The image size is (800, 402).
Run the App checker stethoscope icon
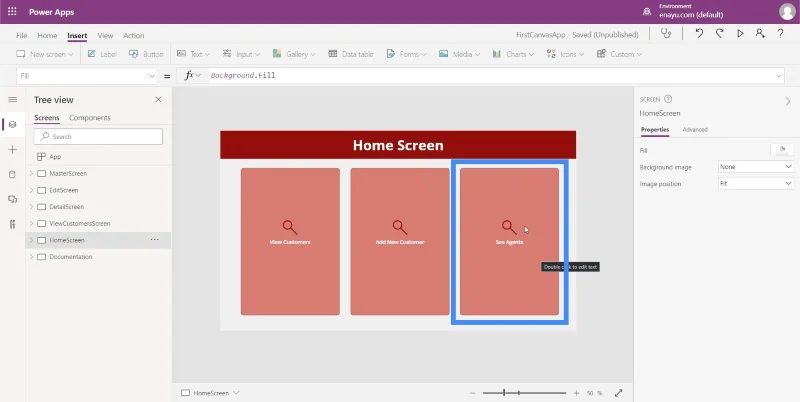(x=665, y=34)
